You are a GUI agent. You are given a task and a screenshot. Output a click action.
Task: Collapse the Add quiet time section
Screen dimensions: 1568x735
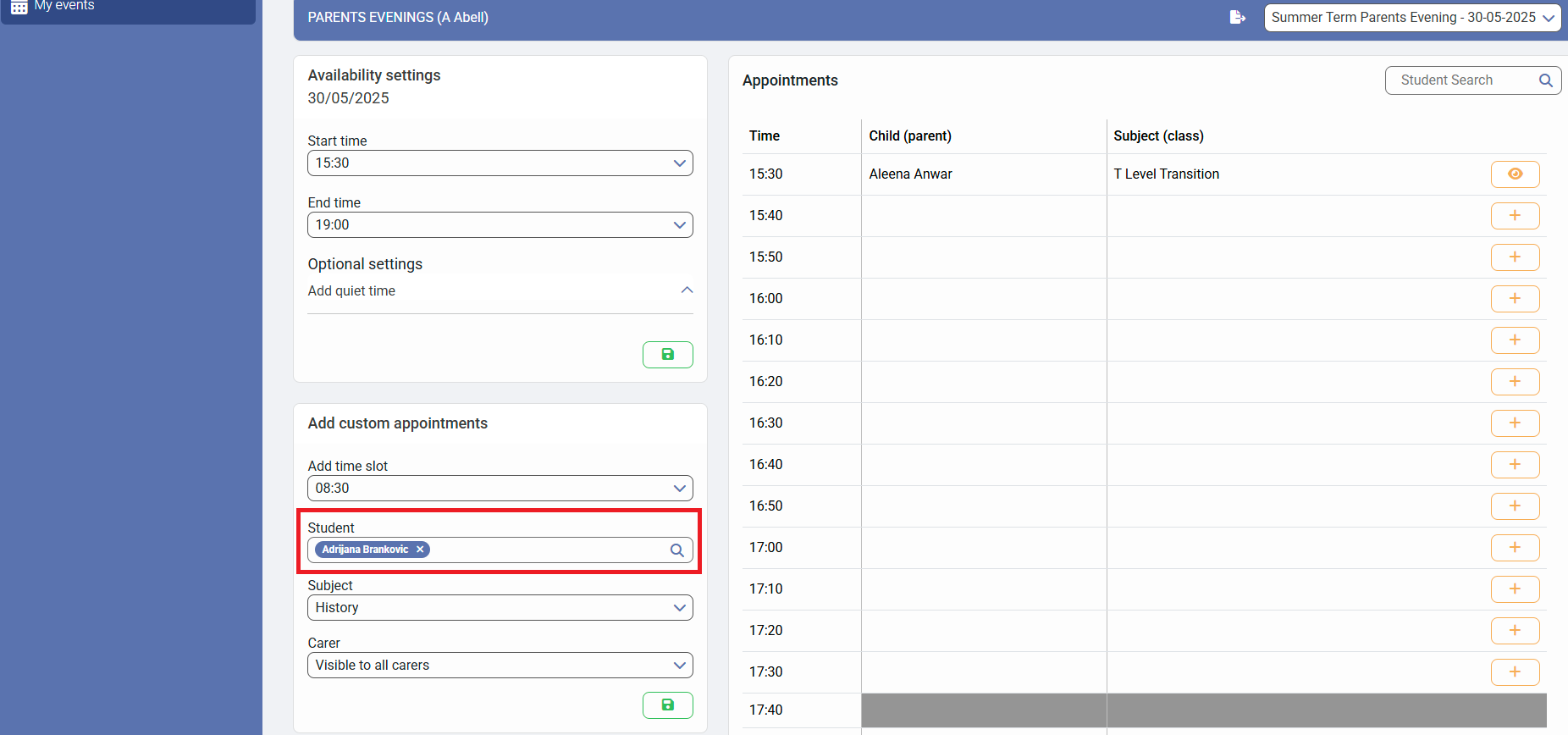687,290
